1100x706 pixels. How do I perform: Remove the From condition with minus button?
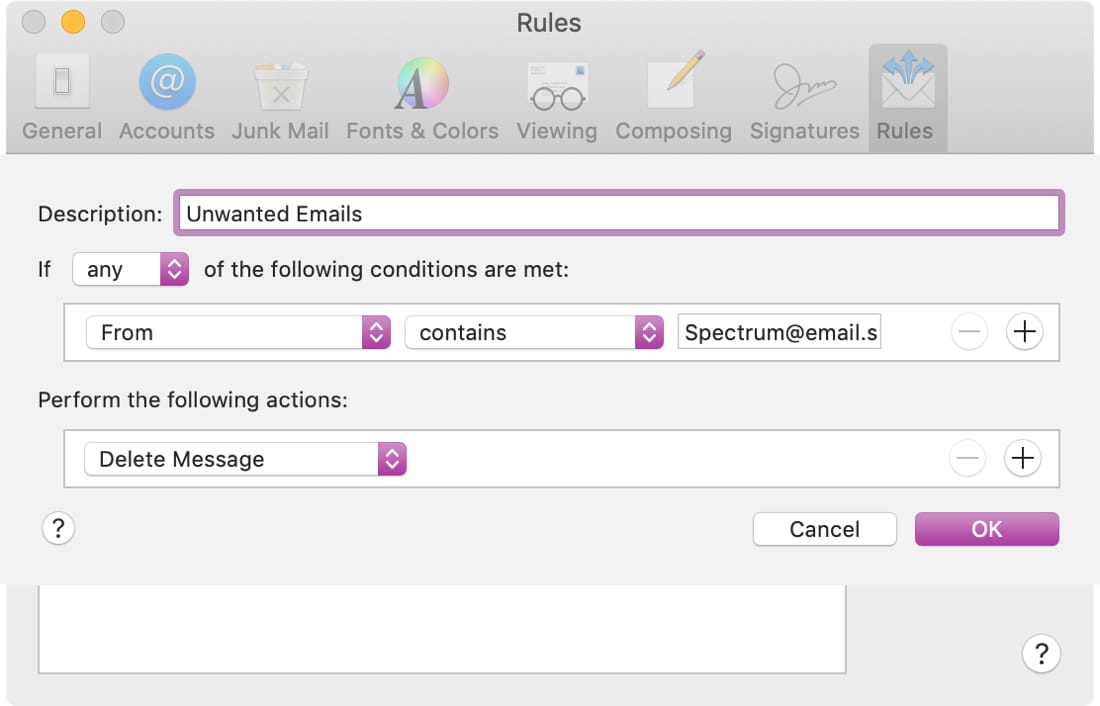[x=969, y=331]
